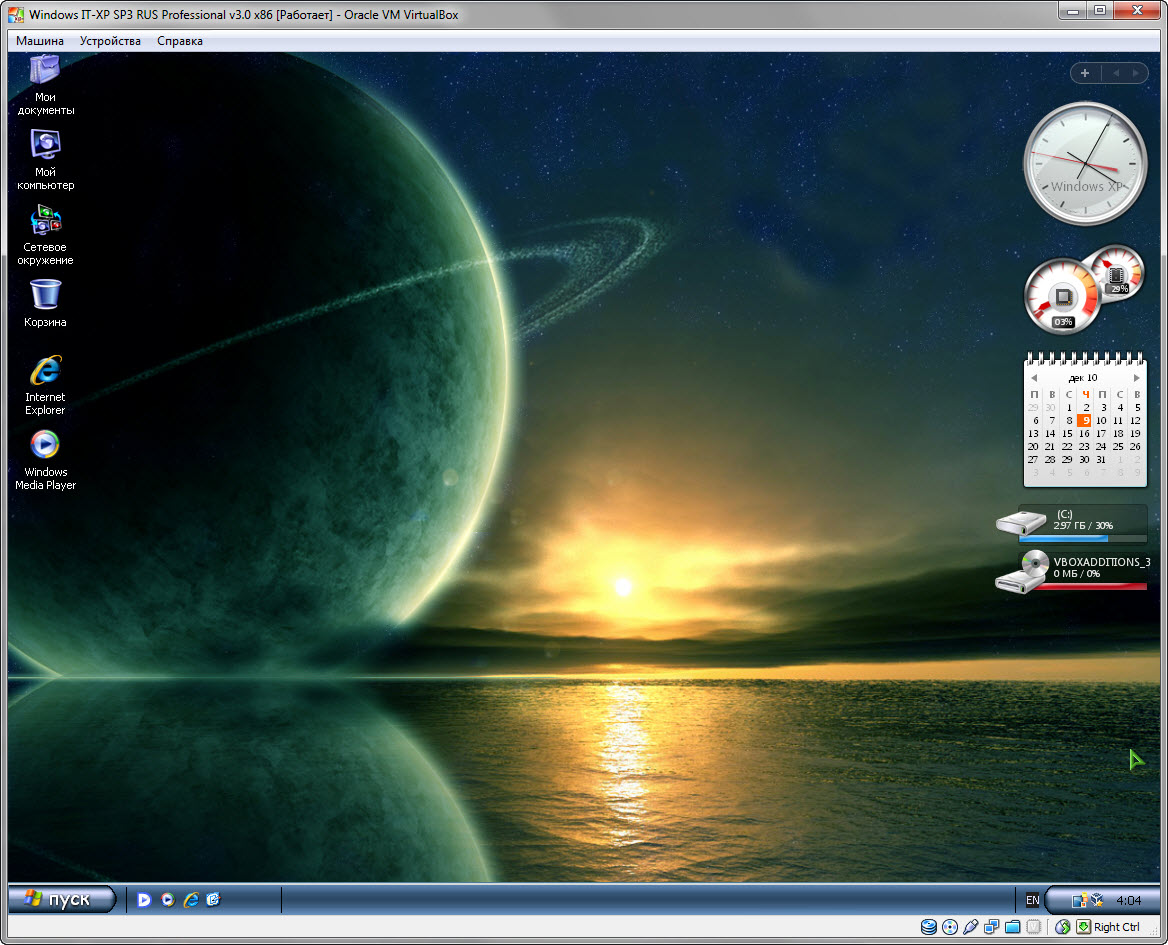Click the VirtualBox Guest Additions tray icon

[x=1096, y=900]
